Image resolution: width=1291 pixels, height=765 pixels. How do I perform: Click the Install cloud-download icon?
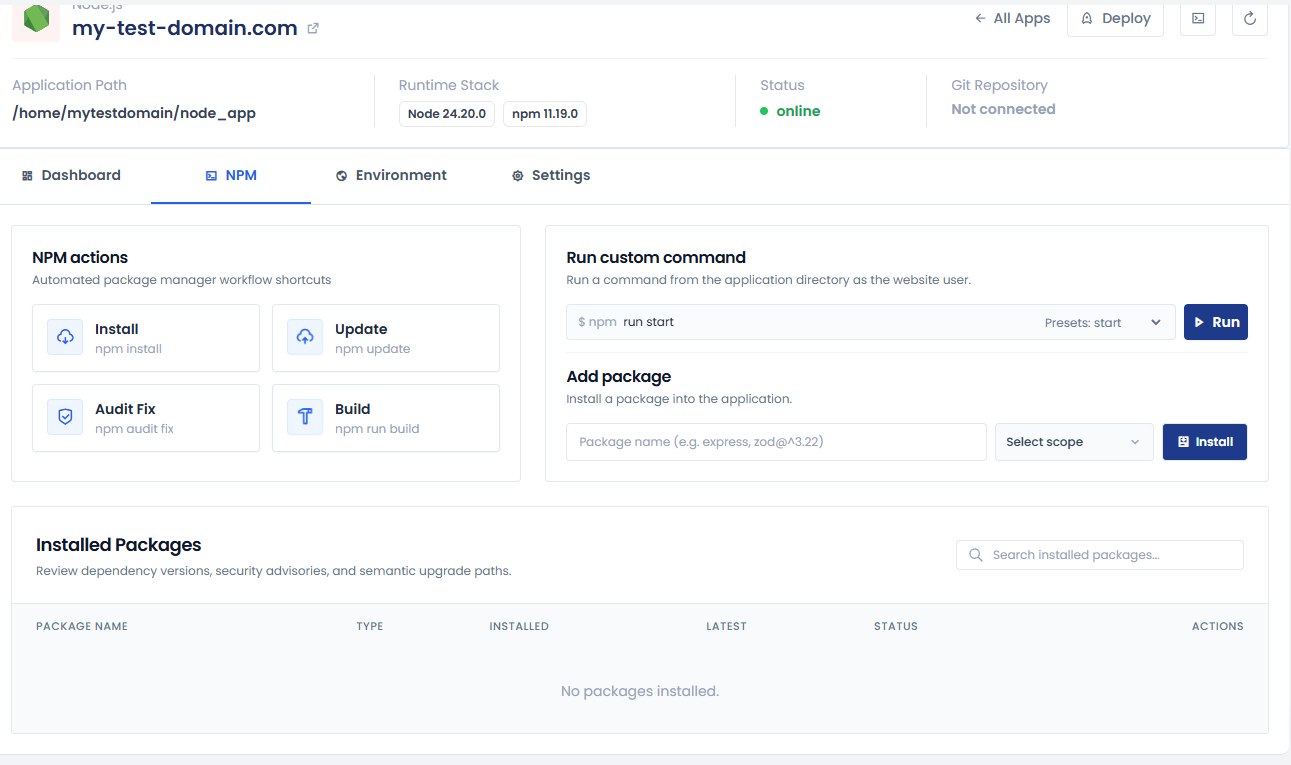coord(65,337)
